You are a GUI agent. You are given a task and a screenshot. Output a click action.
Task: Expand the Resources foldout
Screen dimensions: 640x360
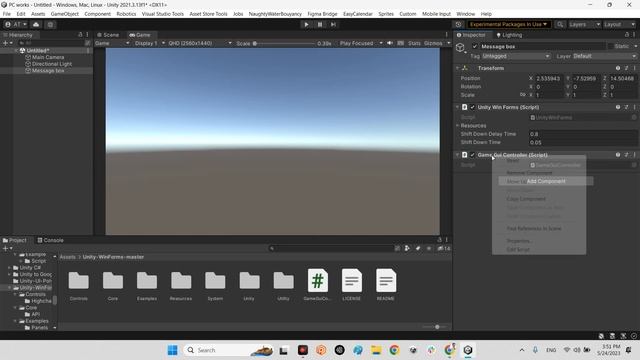(458, 126)
